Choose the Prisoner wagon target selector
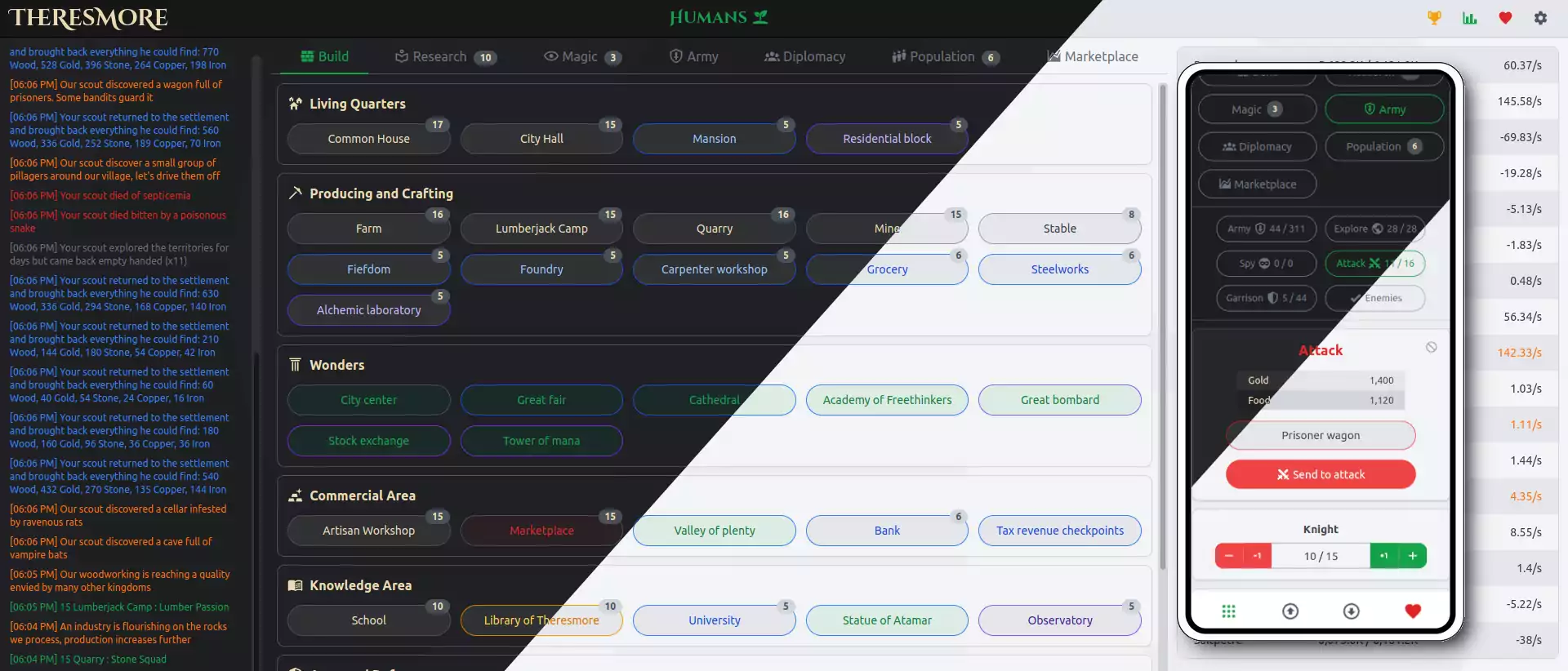1568x671 pixels. 1321,436
